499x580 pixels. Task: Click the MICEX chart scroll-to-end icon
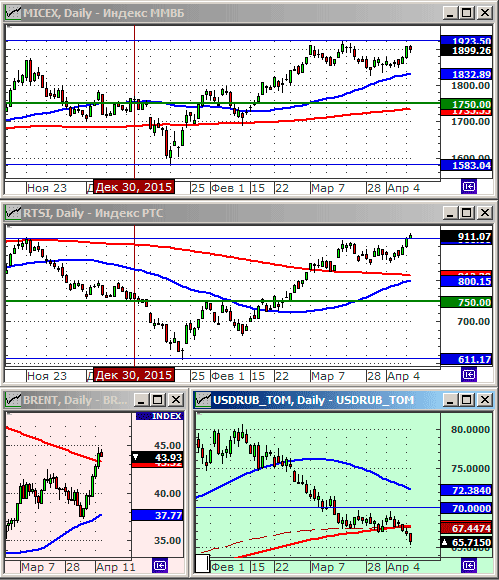[x=469, y=187]
